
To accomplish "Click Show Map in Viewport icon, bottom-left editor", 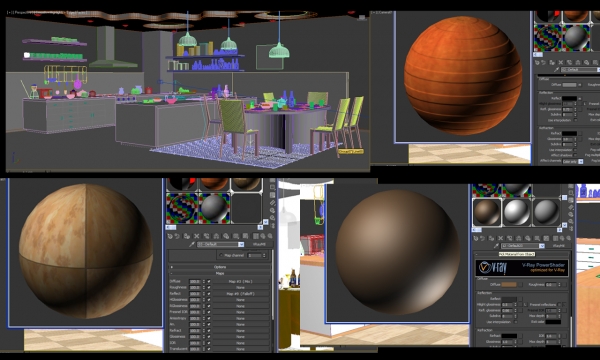I will (246, 236).
